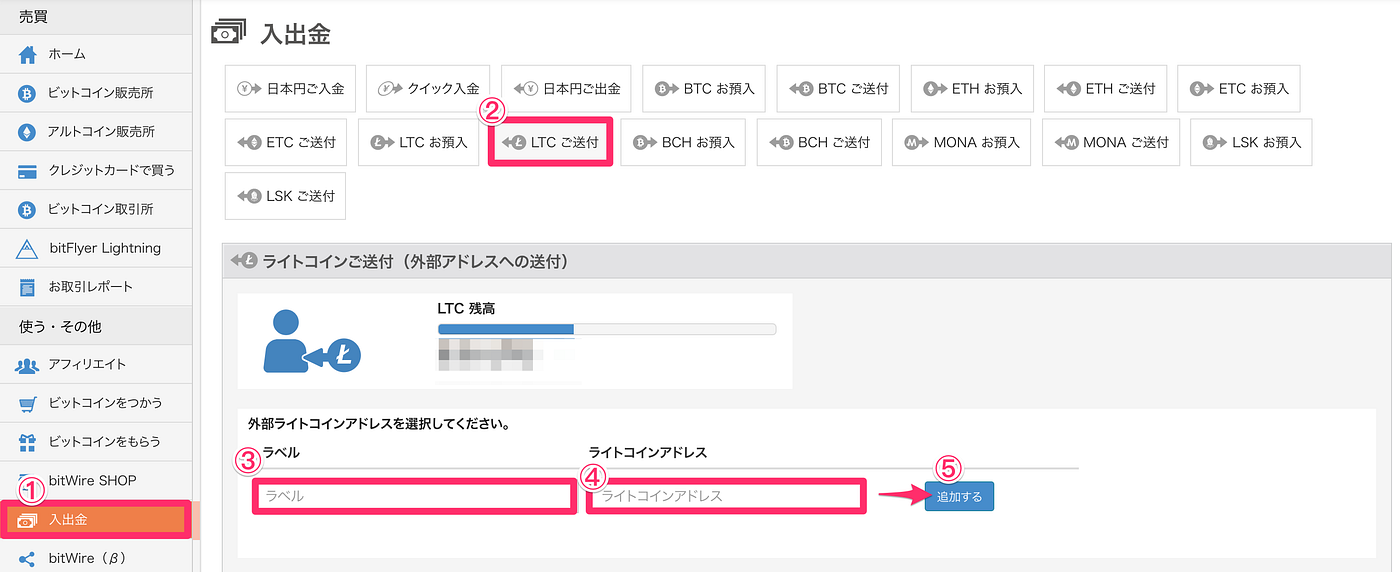Click ETH お預入 button

972,88
